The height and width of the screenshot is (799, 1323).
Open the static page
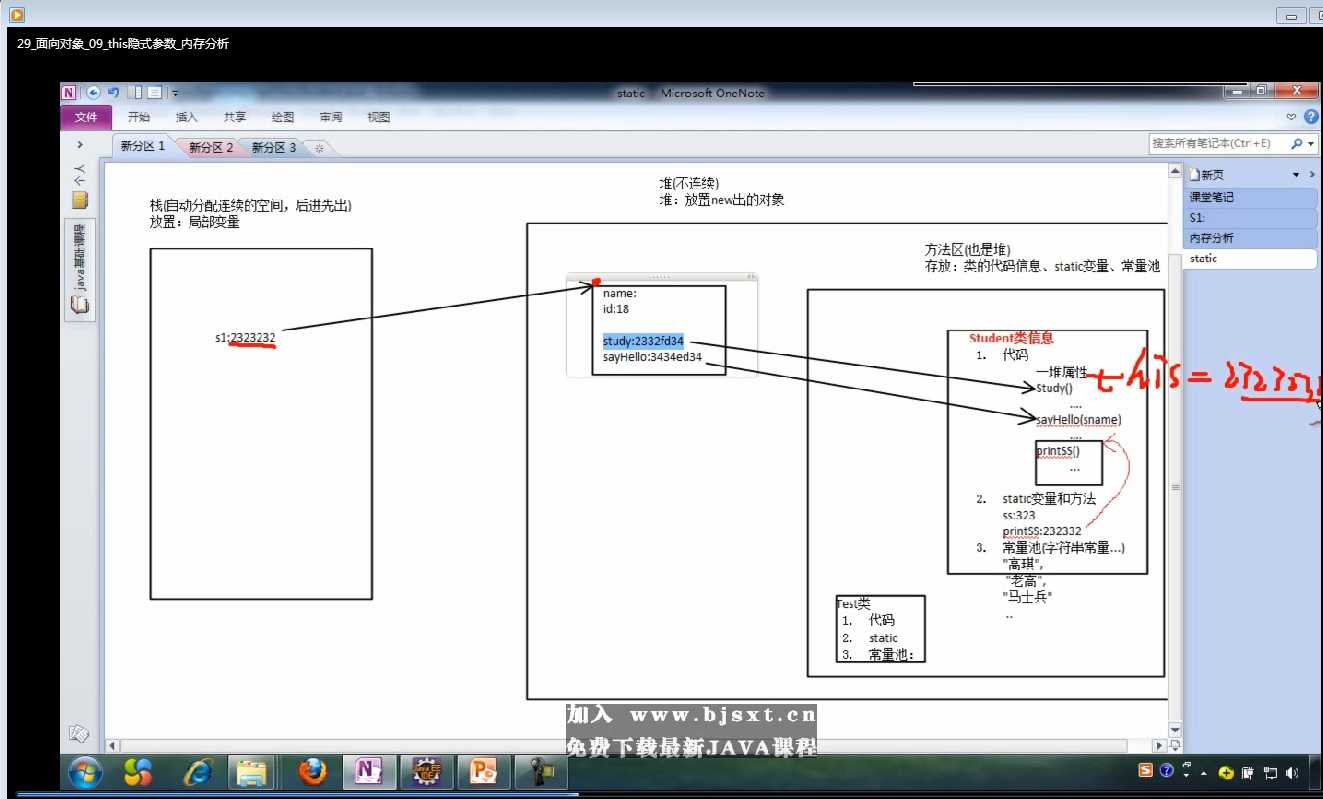tap(1250, 259)
